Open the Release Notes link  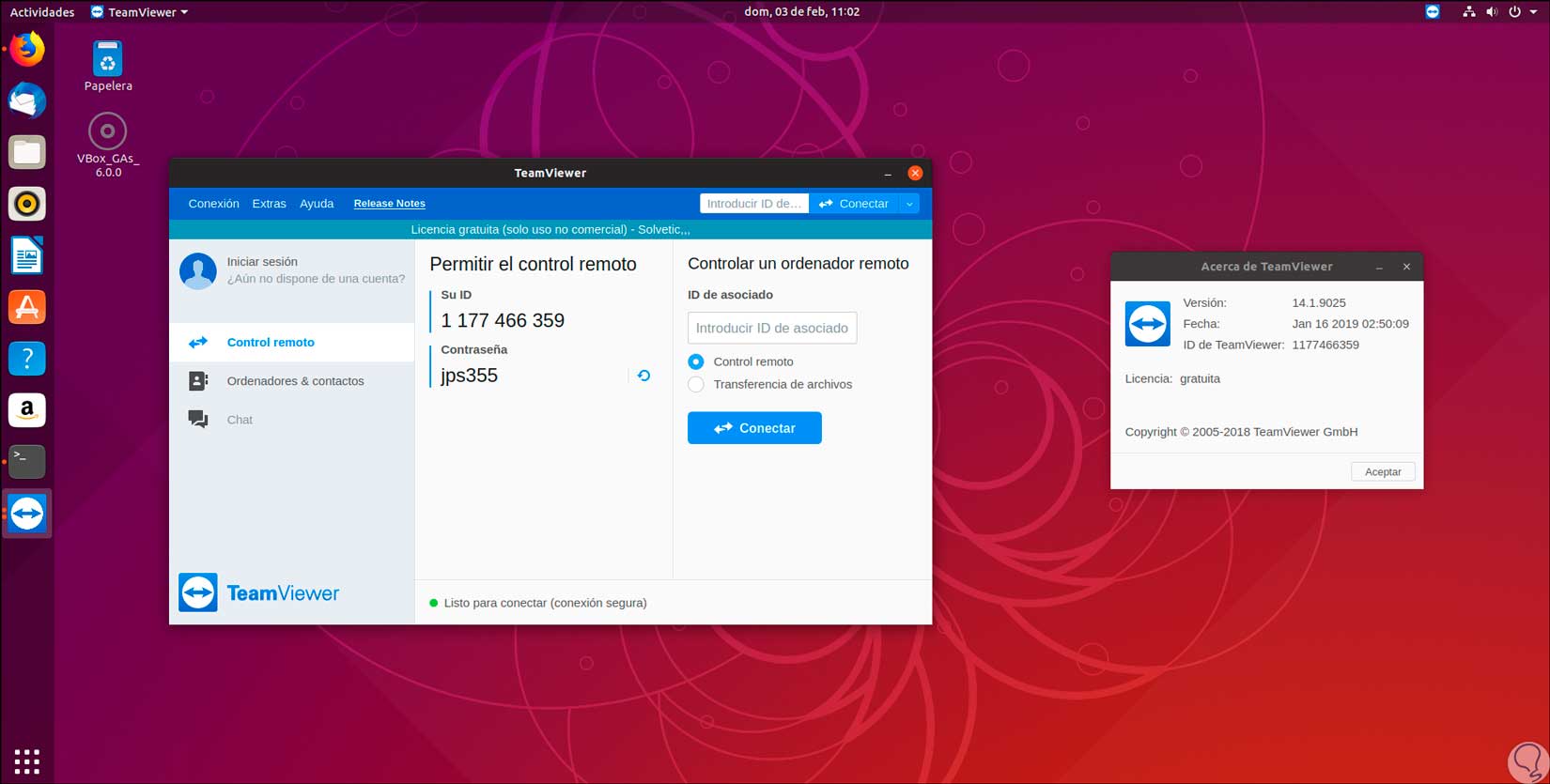pos(389,204)
